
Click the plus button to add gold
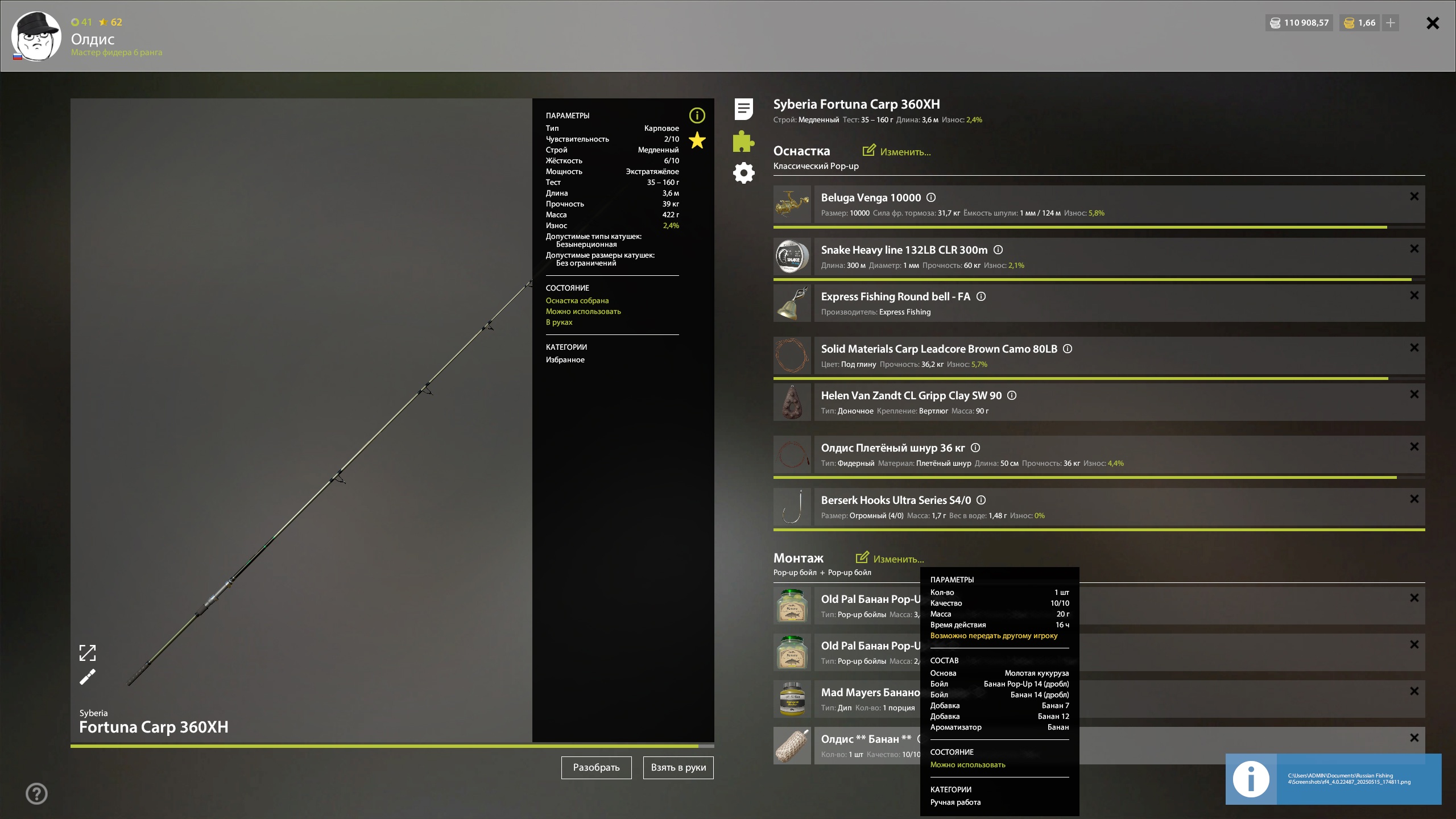tap(1391, 23)
